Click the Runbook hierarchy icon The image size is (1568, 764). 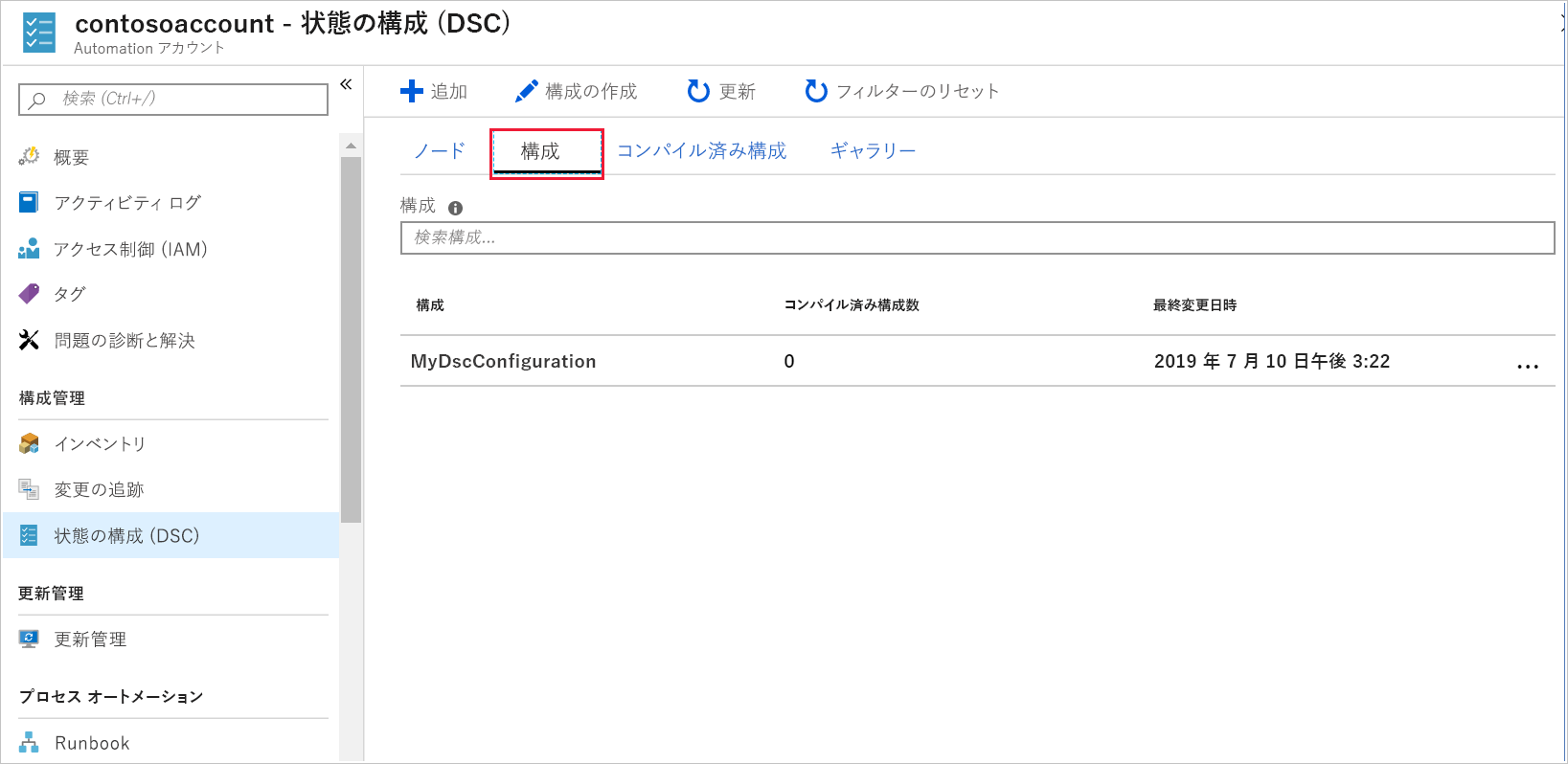pyautogui.click(x=30, y=742)
